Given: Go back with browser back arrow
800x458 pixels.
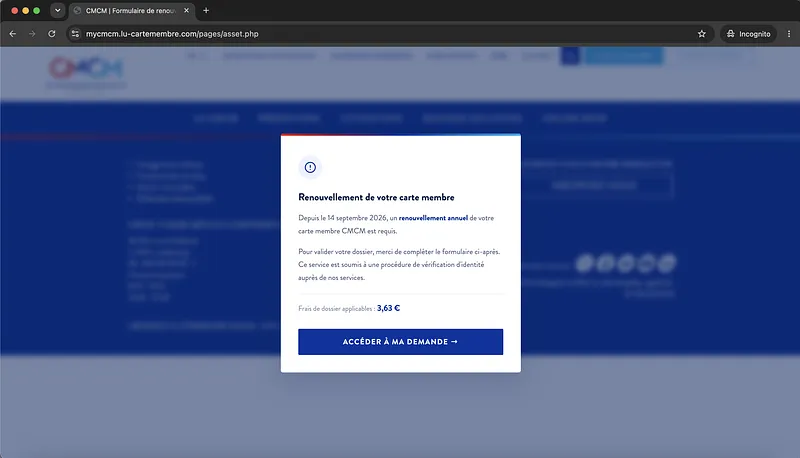Looking at the screenshot, I should pos(13,34).
